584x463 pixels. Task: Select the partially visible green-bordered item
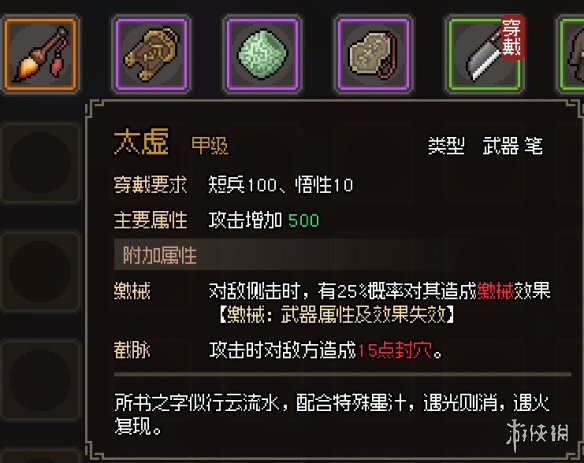pyautogui.click(x=571, y=54)
